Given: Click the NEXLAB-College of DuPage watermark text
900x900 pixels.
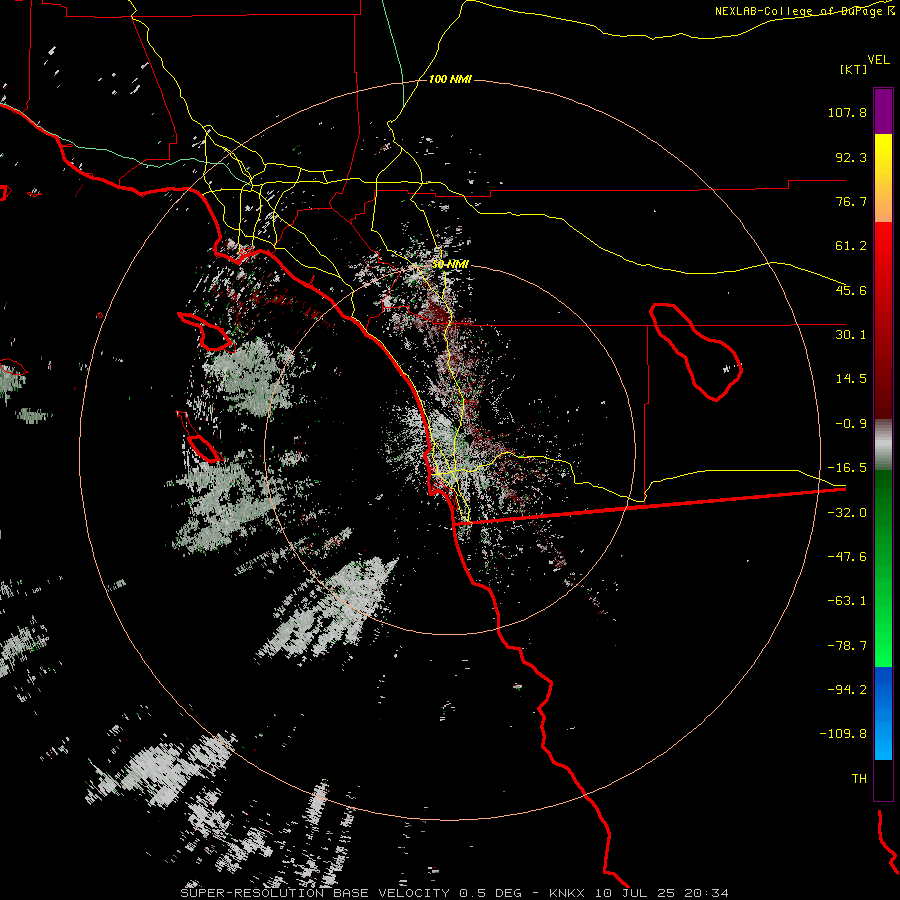Looking at the screenshot, I should click(804, 11).
